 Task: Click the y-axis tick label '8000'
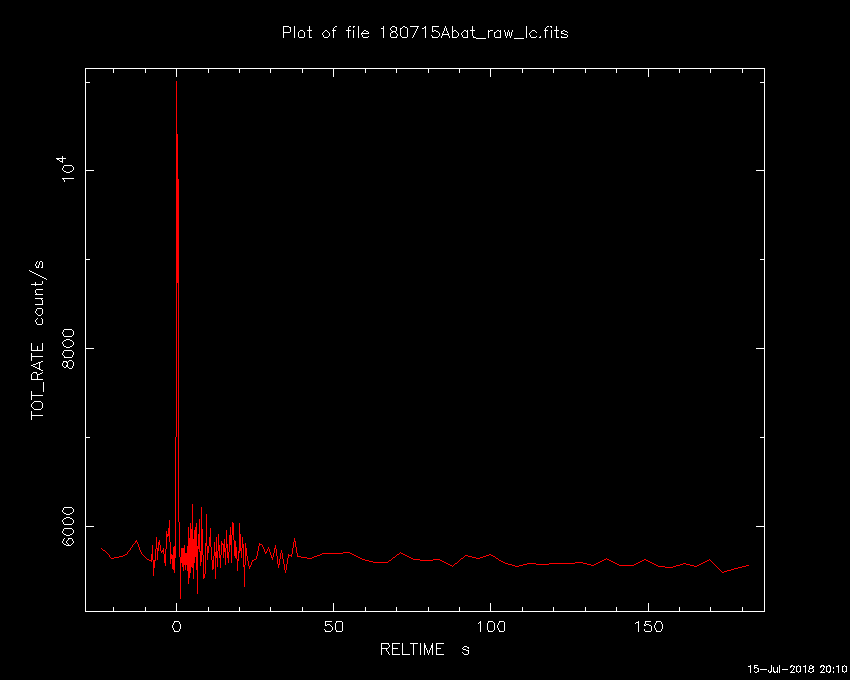(68, 348)
